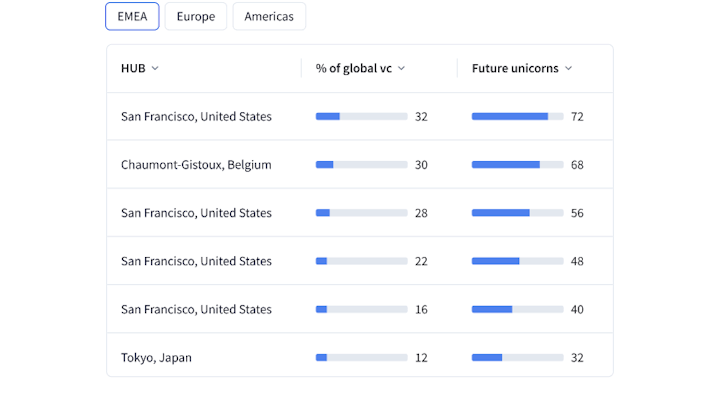Select the Chaumont-Gistoux, Belgium row
Image resolution: width=720 pixels, height=405 pixels.
[x=196, y=165]
